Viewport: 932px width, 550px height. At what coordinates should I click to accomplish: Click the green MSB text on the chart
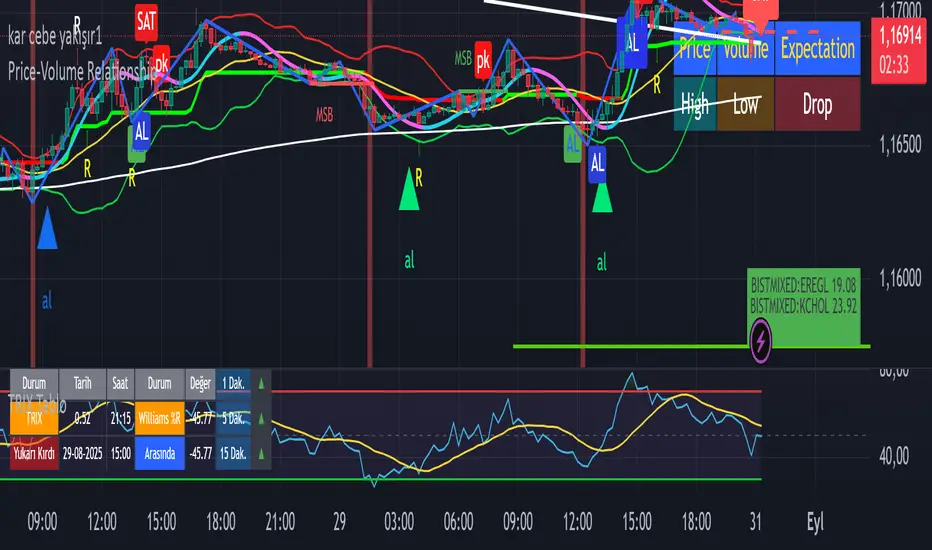click(x=463, y=58)
